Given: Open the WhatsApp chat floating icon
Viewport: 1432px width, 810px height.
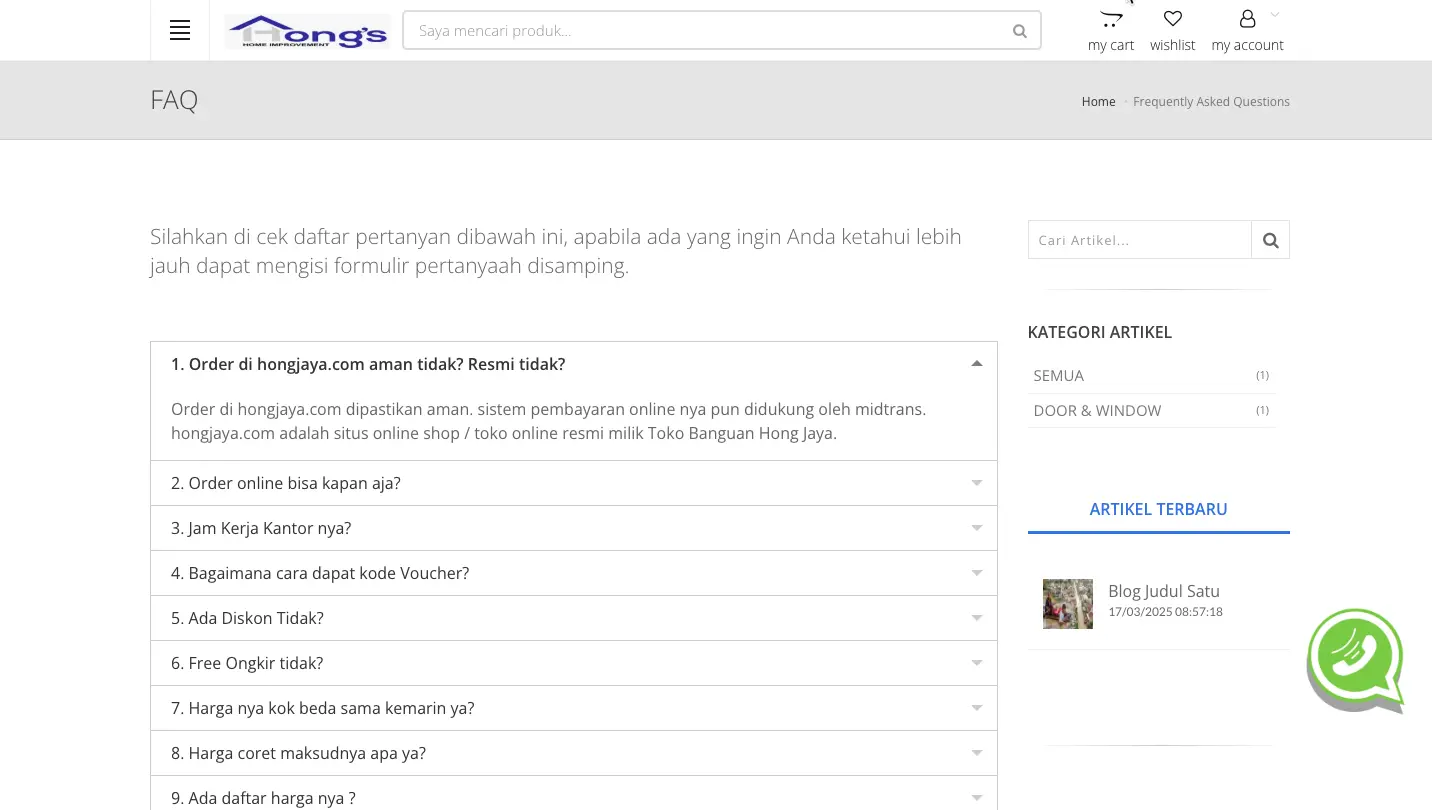Looking at the screenshot, I should tap(1355, 660).
